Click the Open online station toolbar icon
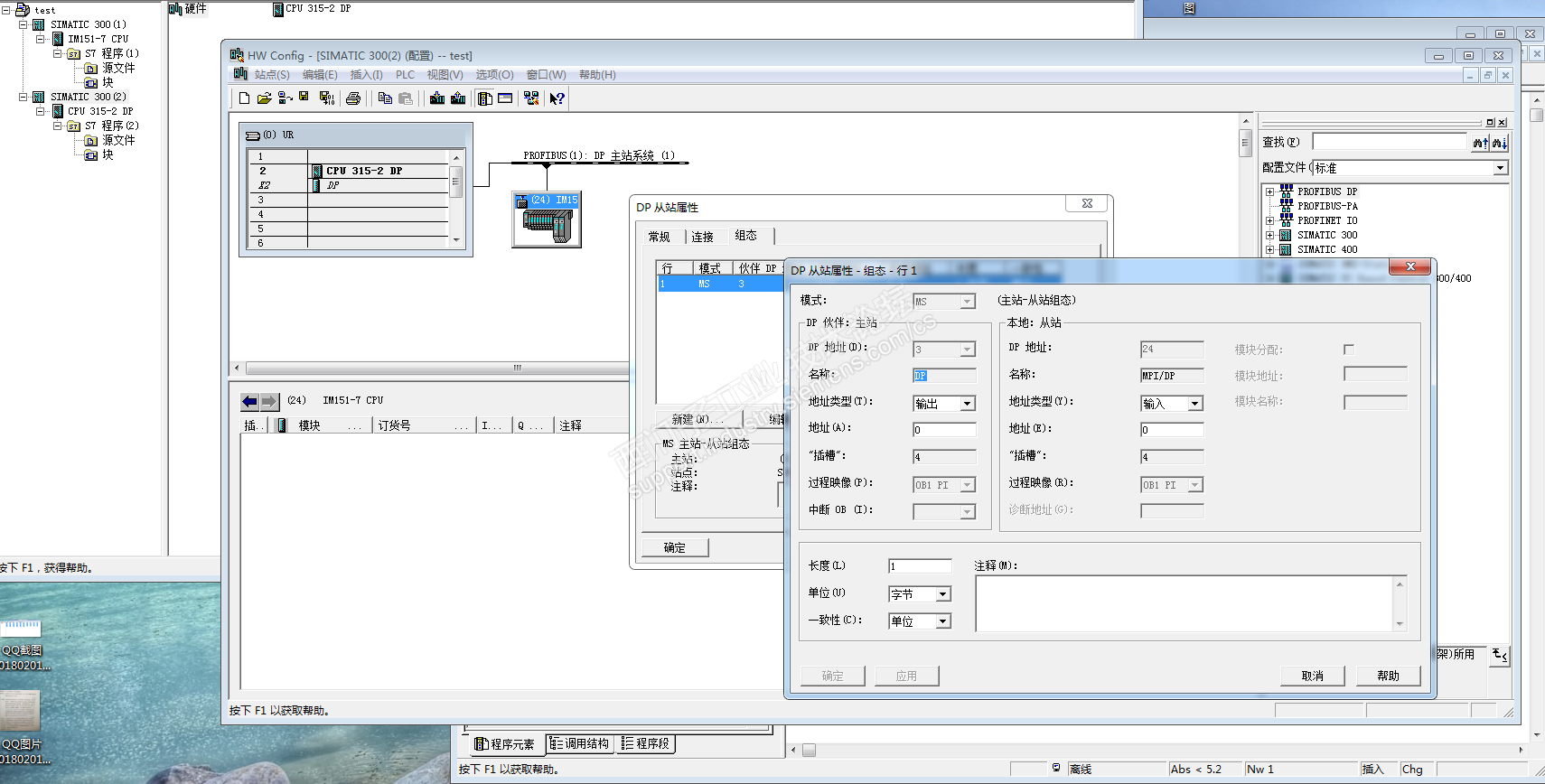This screenshot has width=1545, height=784. coord(285,98)
